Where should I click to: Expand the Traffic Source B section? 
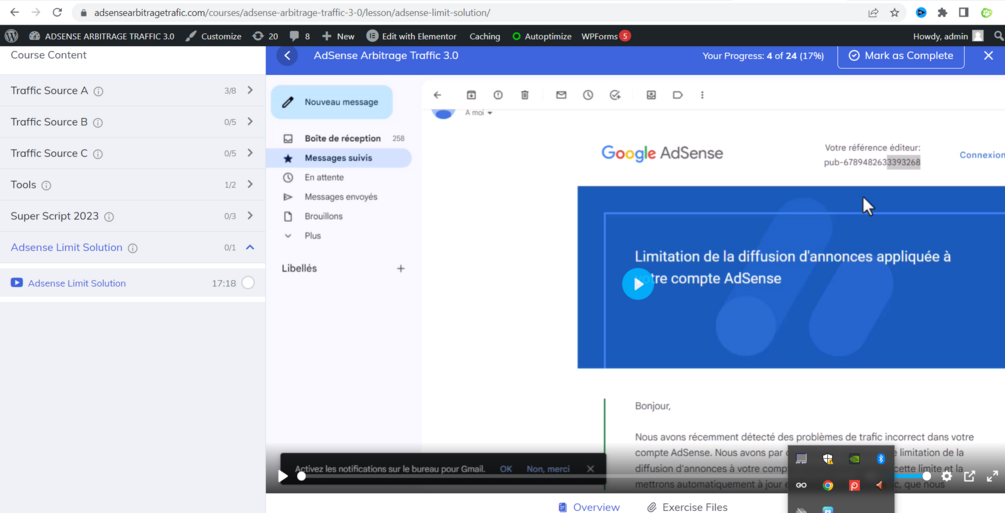pos(250,122)
